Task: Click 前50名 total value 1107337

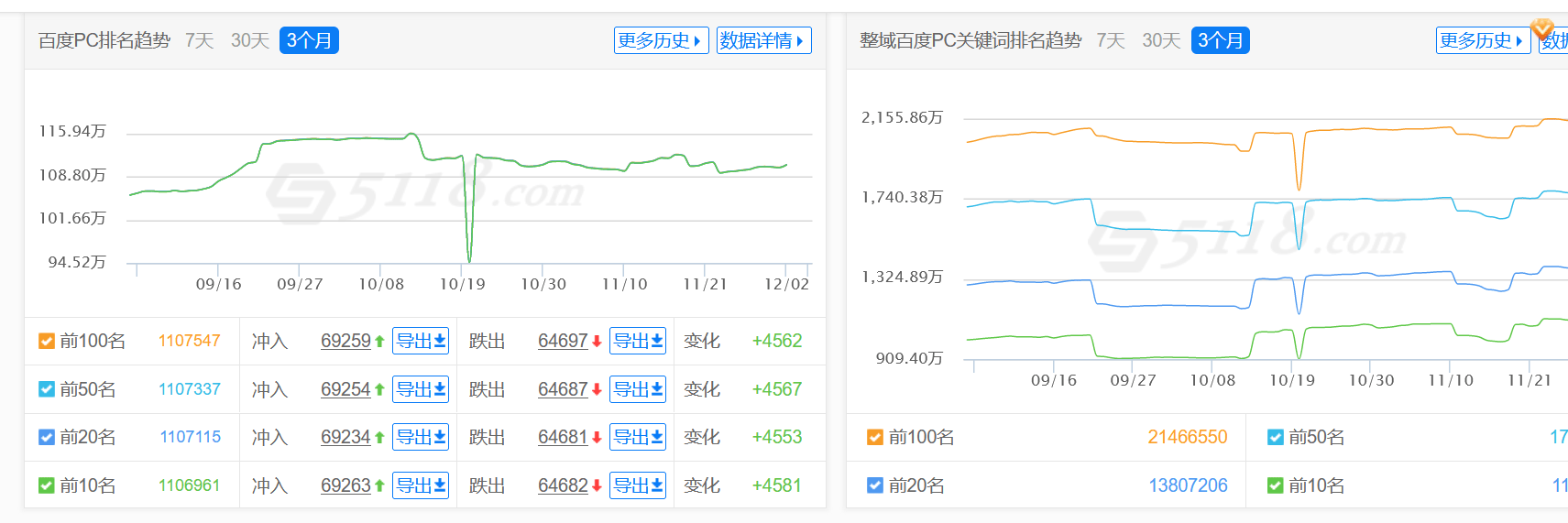Action: coord(189,389)
